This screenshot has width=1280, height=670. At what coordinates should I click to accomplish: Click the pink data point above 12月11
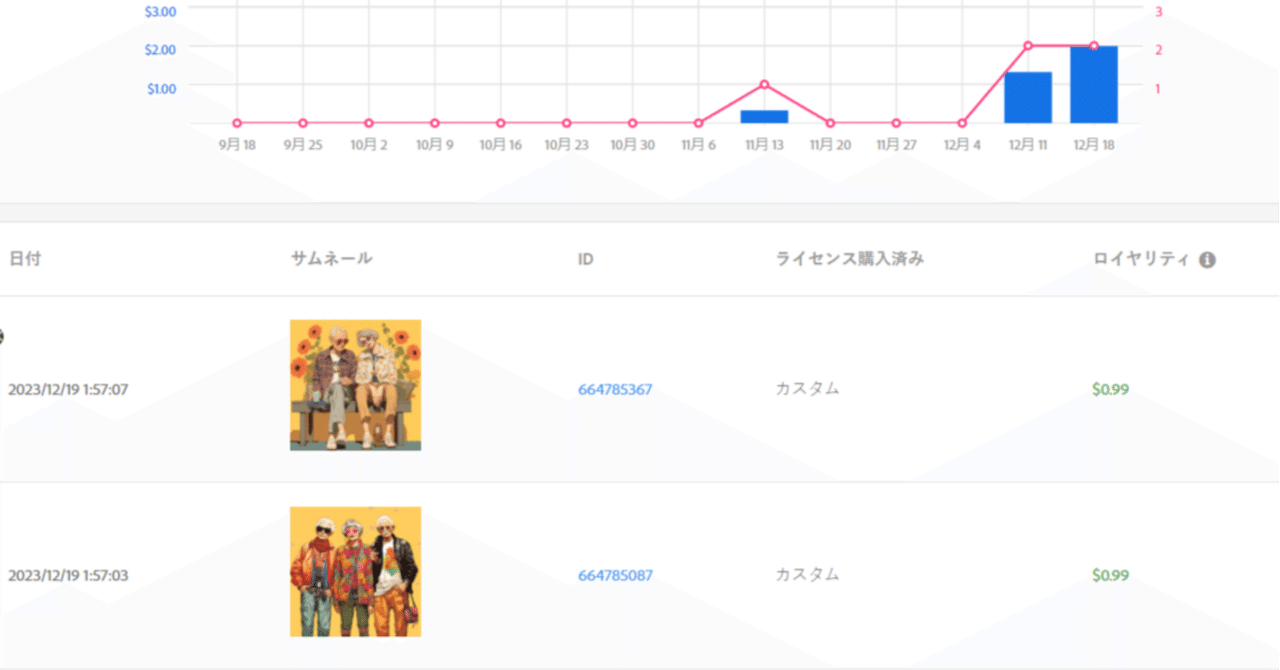tap(1027, 44)
